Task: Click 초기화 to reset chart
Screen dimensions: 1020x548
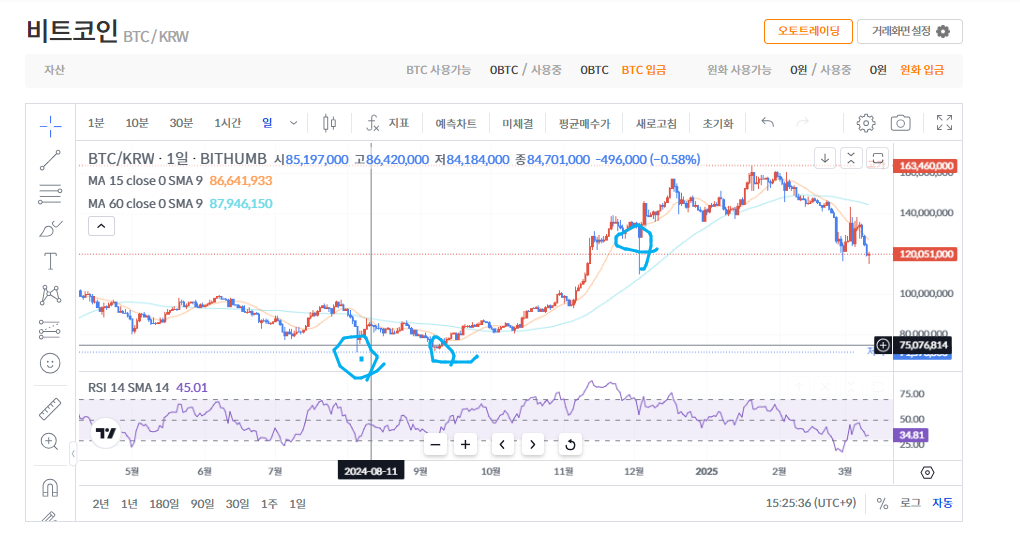Action: click(x=718, y=124)
